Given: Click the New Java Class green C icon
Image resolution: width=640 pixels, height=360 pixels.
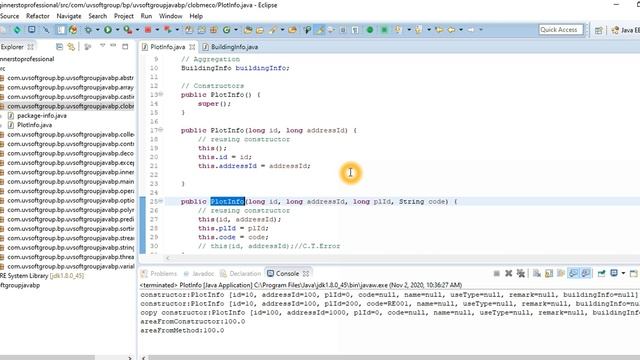Looking at the screenshot, I should 227,29.
